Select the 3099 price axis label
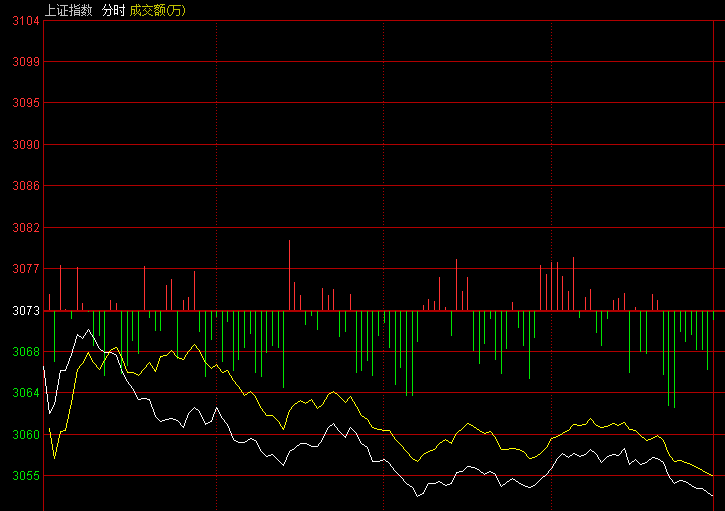725x511 pixels. tap(26, 62)
